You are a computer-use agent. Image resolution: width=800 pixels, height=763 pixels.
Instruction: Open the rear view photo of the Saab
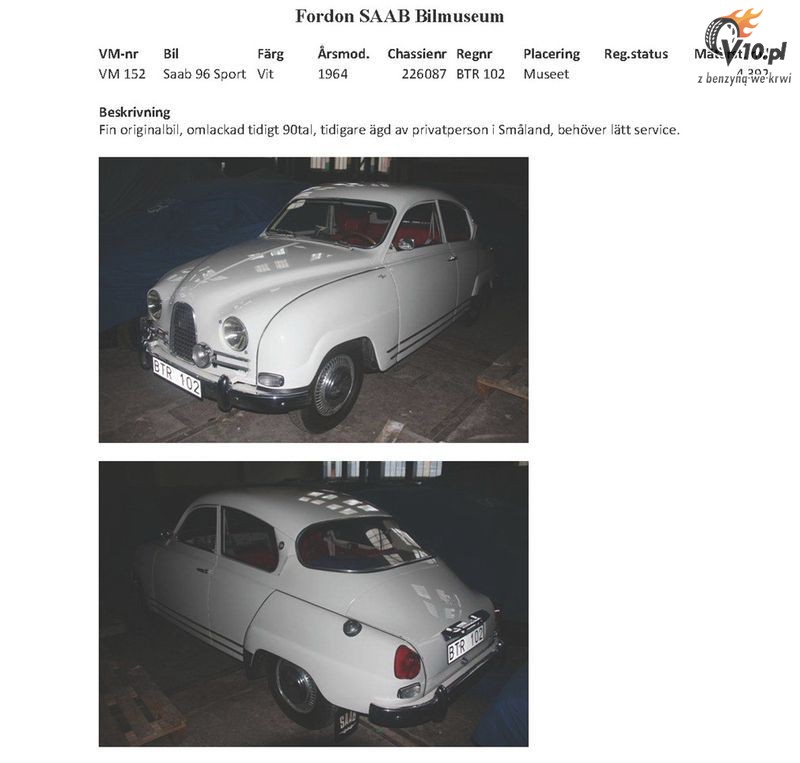313,604
